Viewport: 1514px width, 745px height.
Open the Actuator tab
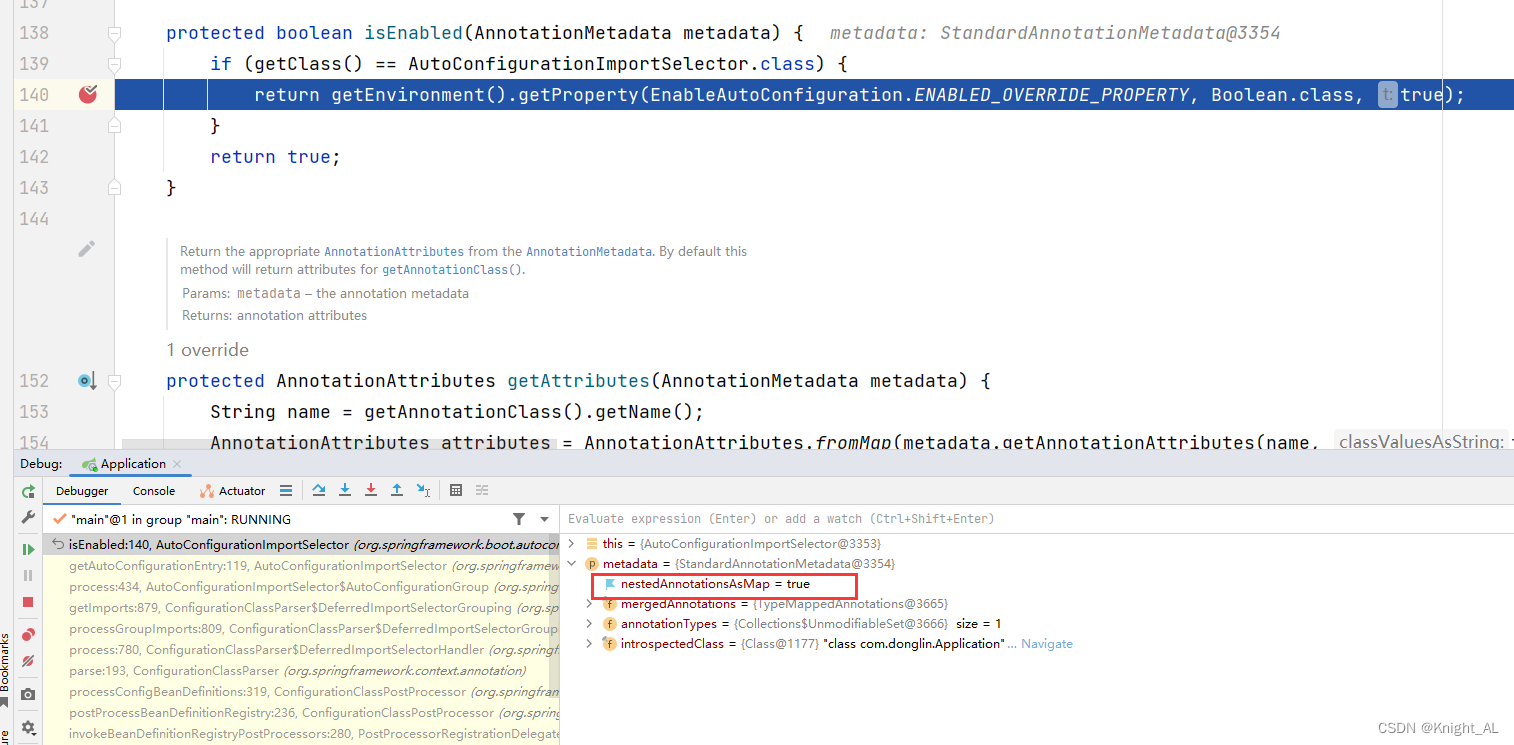point(233,491)
